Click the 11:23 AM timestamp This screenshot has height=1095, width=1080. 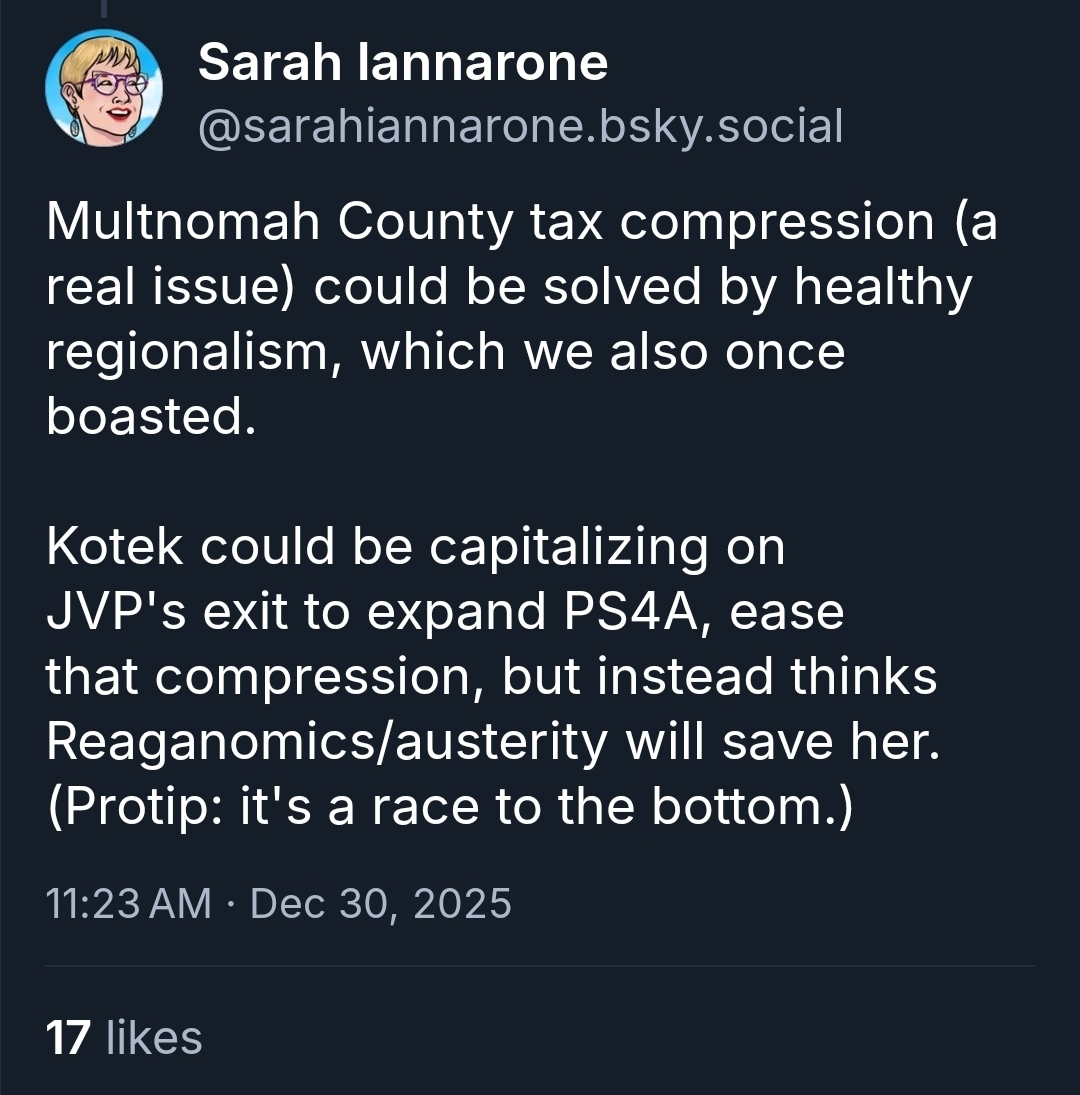click(x=129, y=904)
